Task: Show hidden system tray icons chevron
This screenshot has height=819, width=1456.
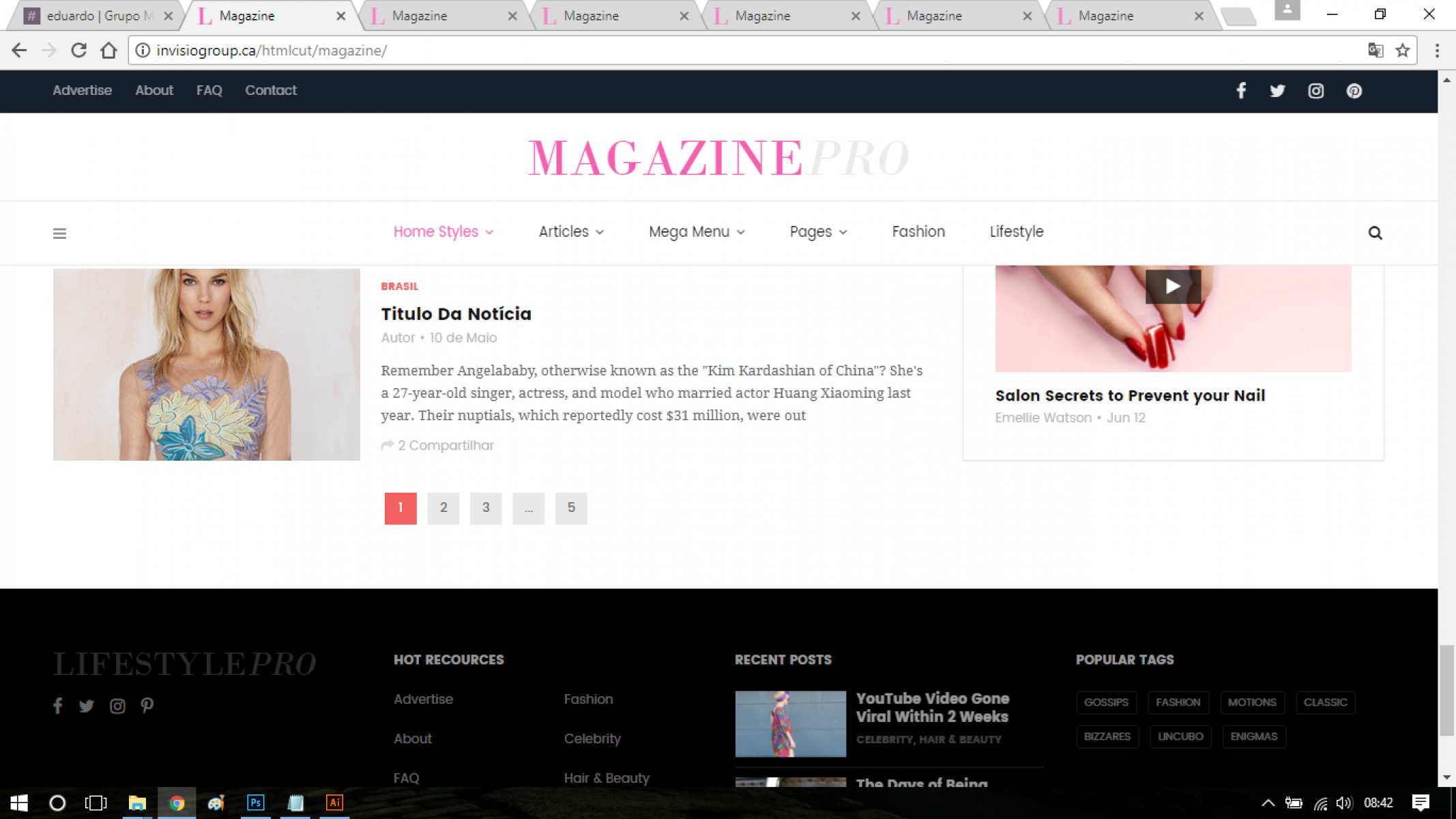Action: click(1268, 803)
